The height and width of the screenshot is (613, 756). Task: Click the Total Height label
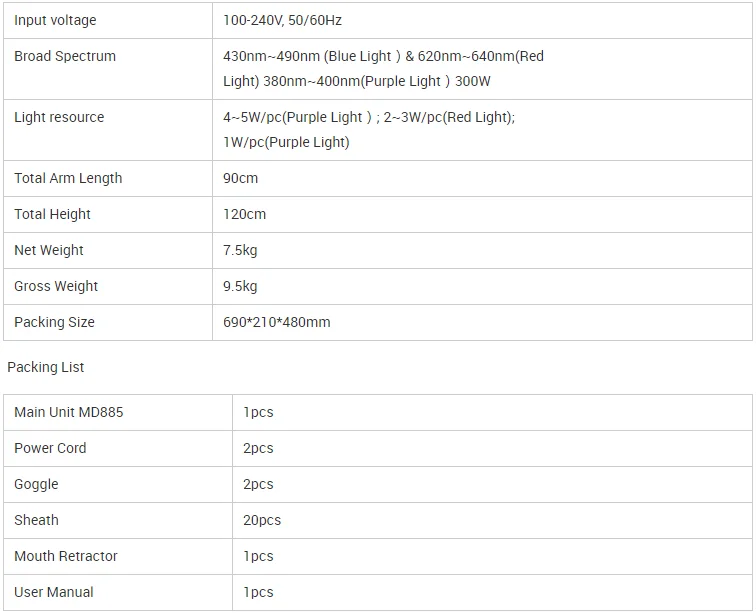52,214
